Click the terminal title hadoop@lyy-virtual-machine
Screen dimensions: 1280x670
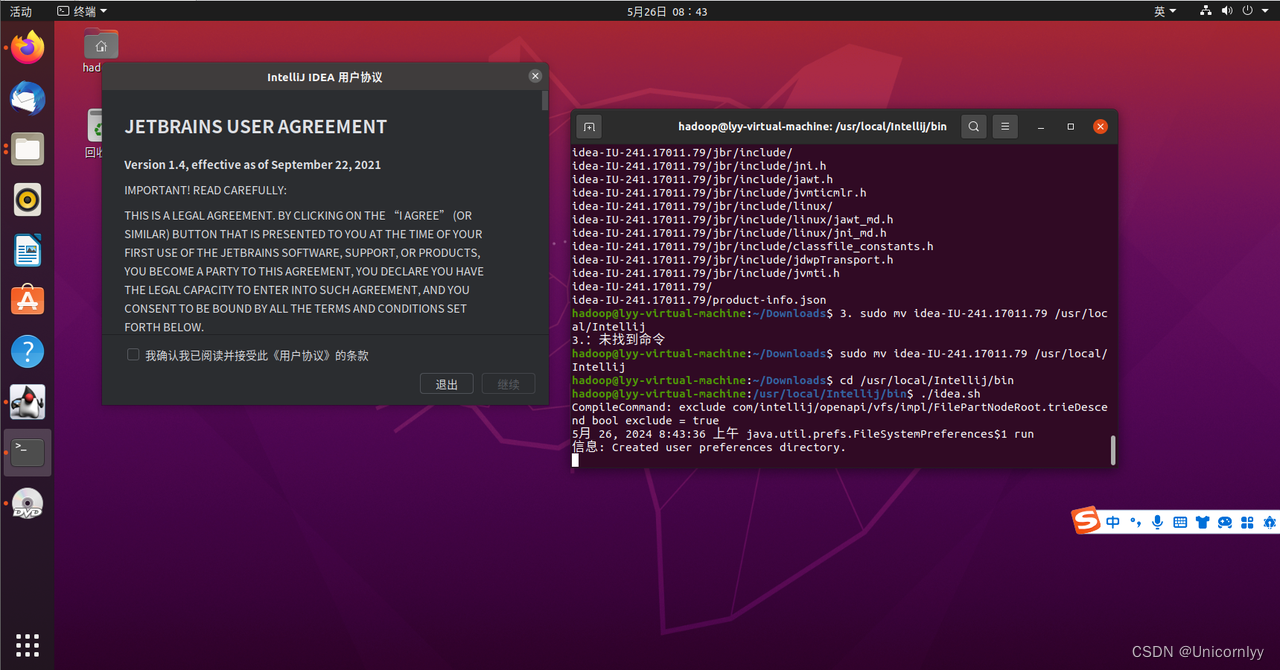click(x=812, y=127)
